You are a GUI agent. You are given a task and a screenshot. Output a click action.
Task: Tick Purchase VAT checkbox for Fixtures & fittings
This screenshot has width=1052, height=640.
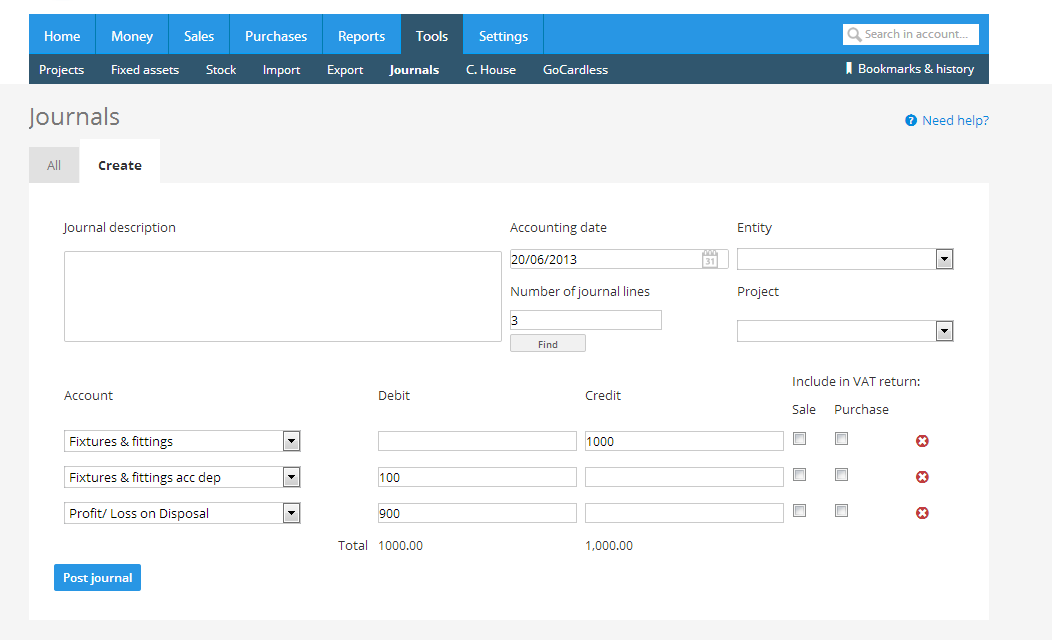(841, 439)
